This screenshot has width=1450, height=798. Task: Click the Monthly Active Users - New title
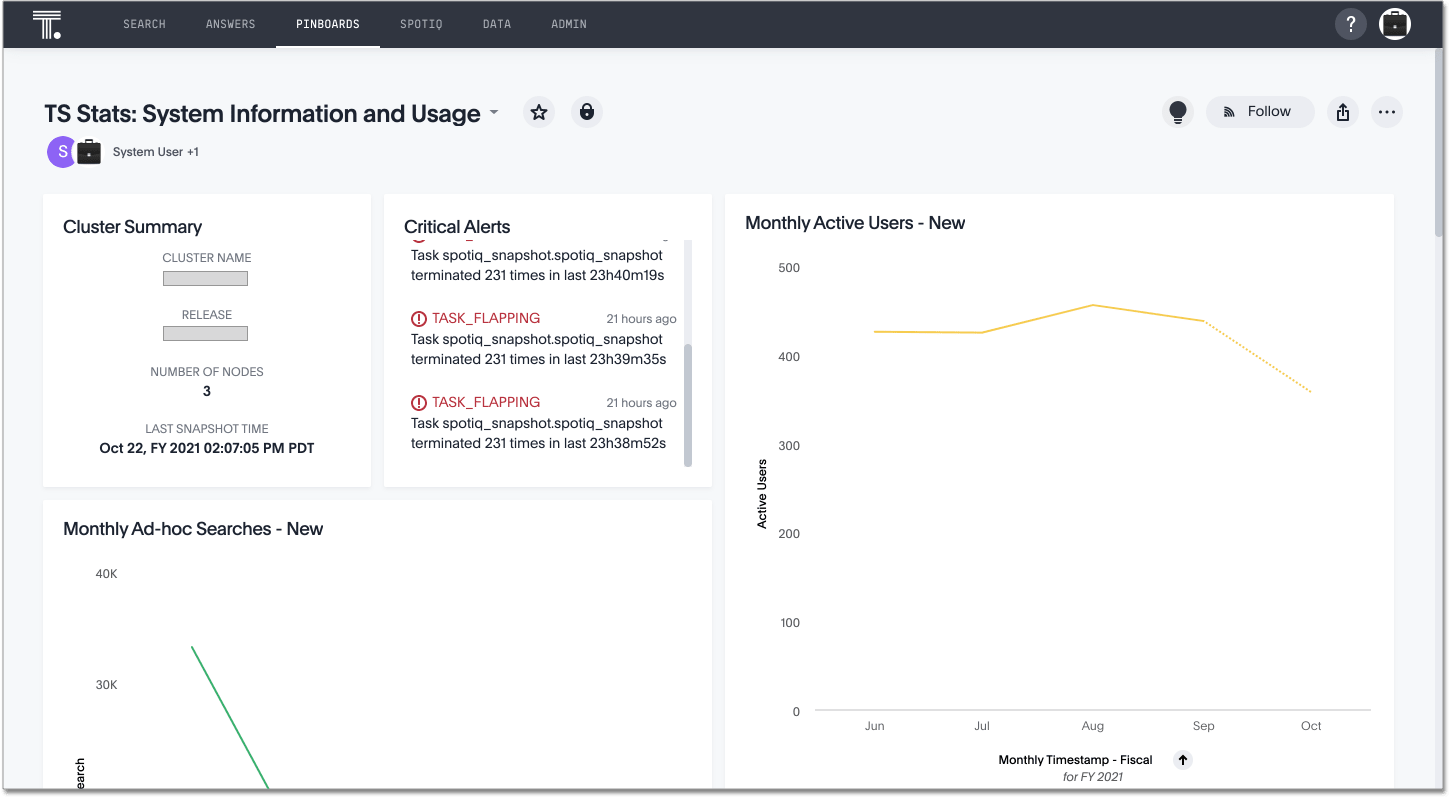pos(855,222)
